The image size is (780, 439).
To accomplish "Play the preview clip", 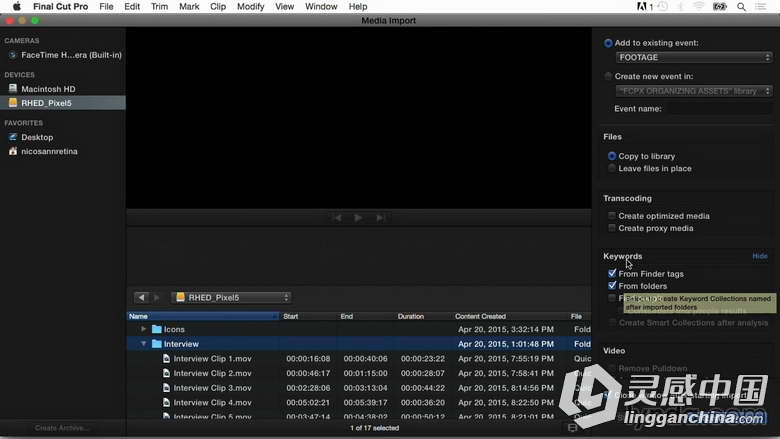I will click(x=358, y=218).
